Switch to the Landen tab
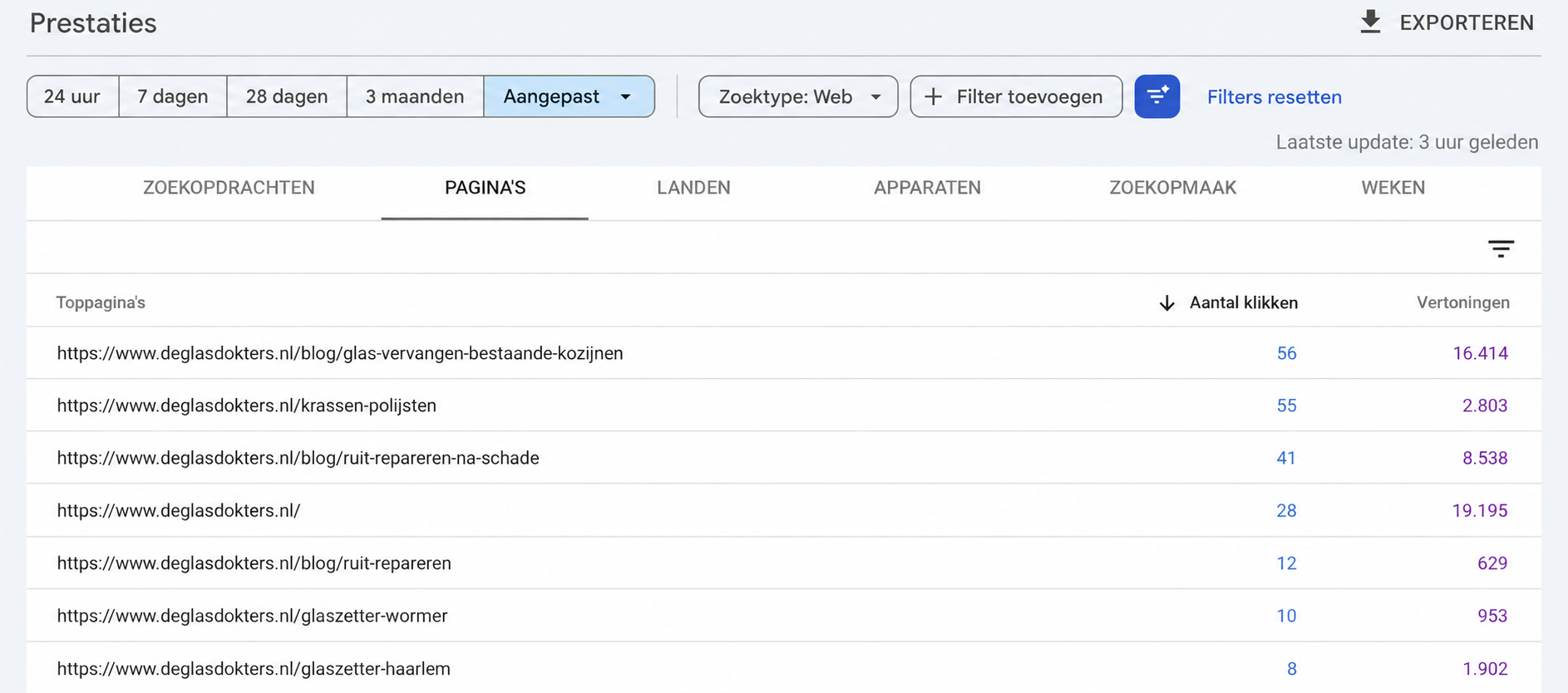1568x693 pixels. [x=693, y=188]
